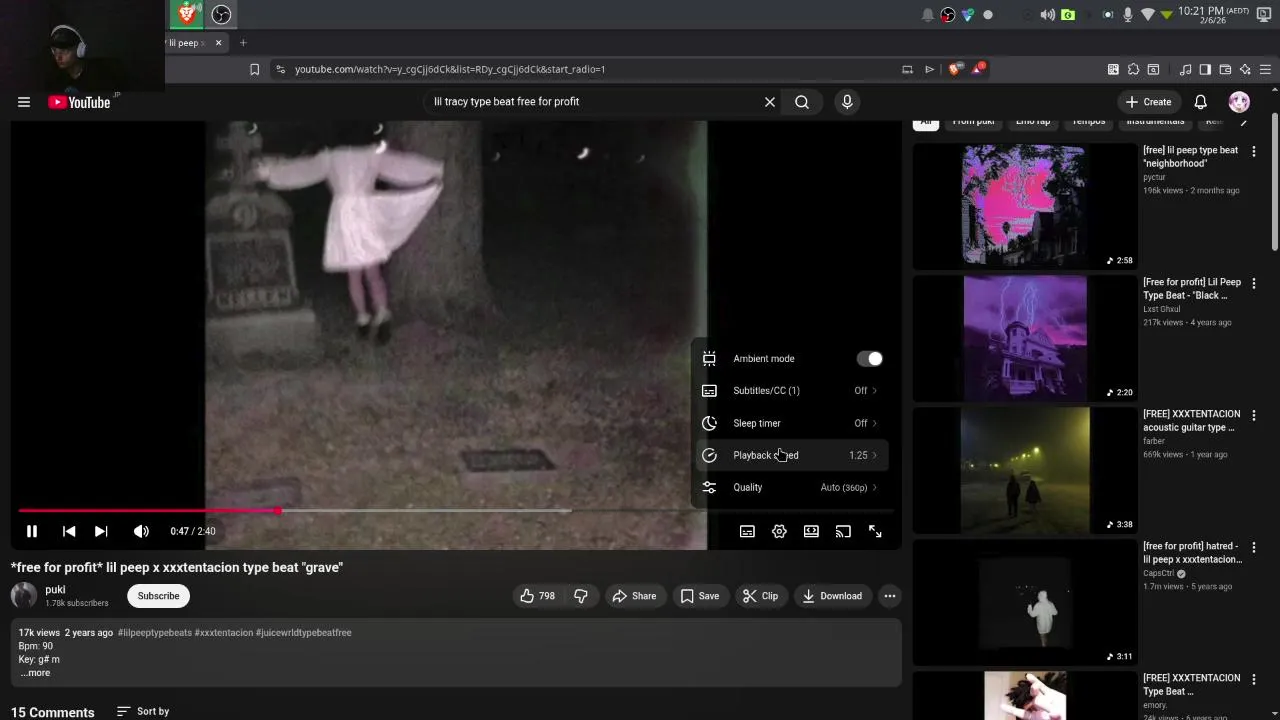Focus the YouTube search input field
This screenshot has height=720, width=1280.
click(595, 102)
